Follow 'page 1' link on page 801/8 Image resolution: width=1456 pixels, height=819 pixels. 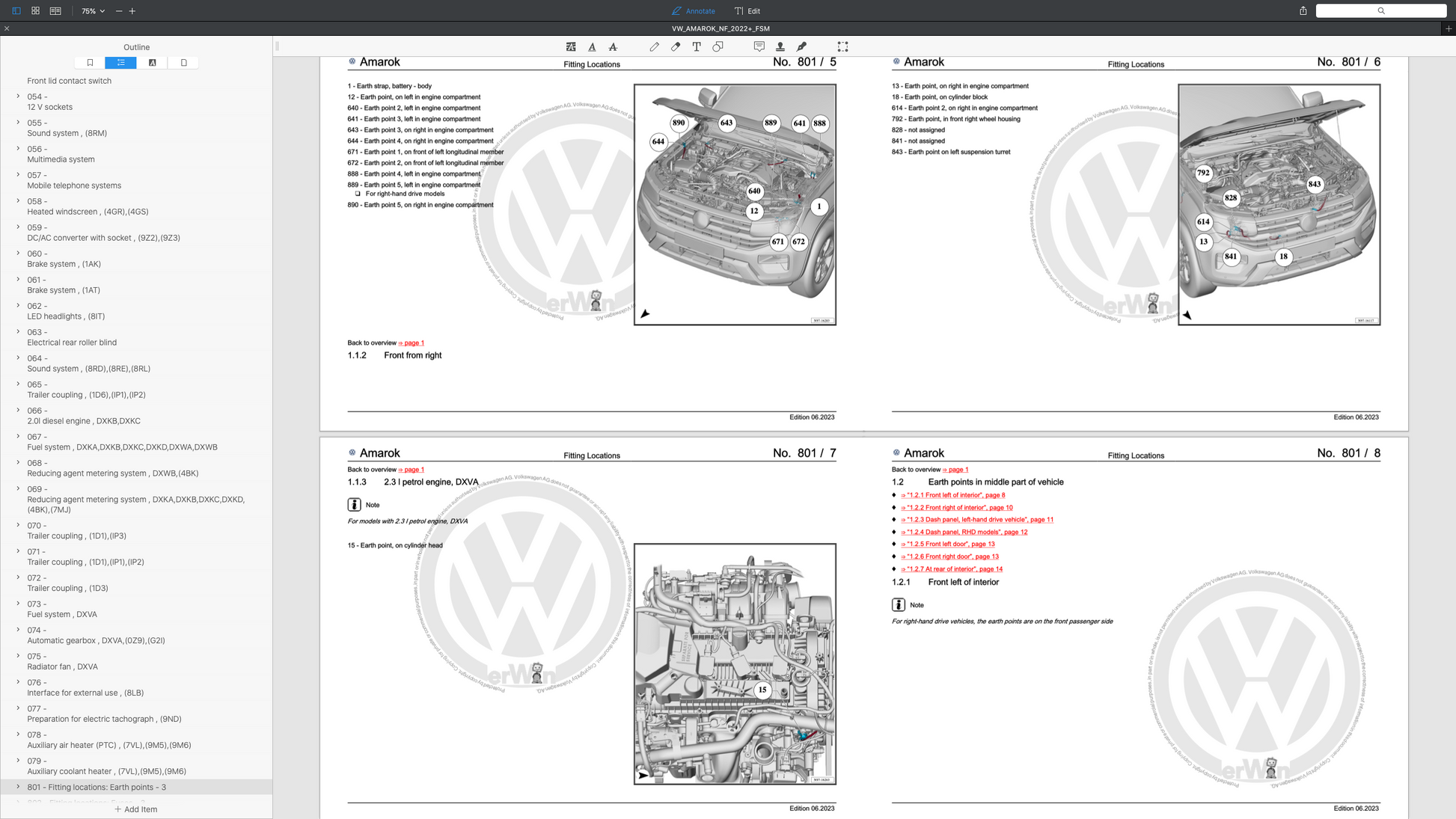pyautogui.click(x=955, y=470)
